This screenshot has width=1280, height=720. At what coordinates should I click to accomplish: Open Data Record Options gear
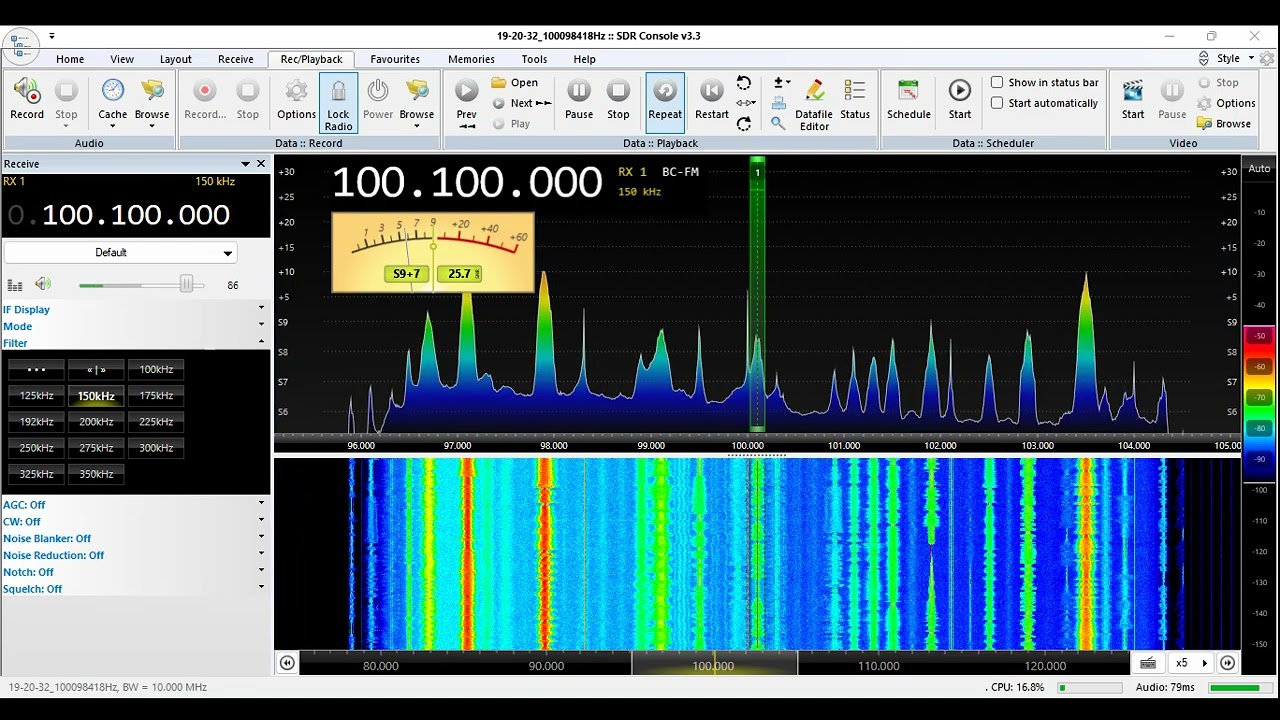point(296,92)
